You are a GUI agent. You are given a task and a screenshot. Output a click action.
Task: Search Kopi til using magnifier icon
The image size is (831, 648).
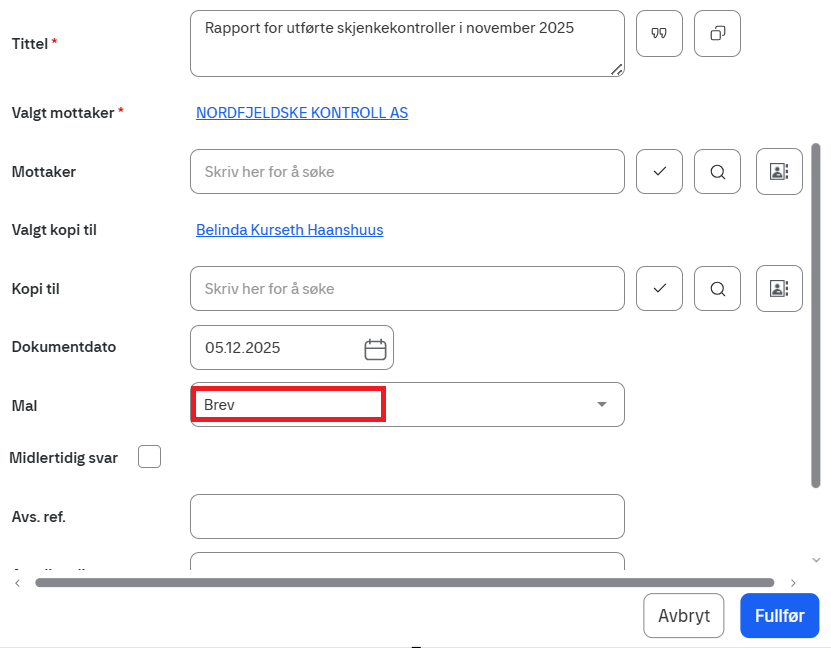point(717,289)
